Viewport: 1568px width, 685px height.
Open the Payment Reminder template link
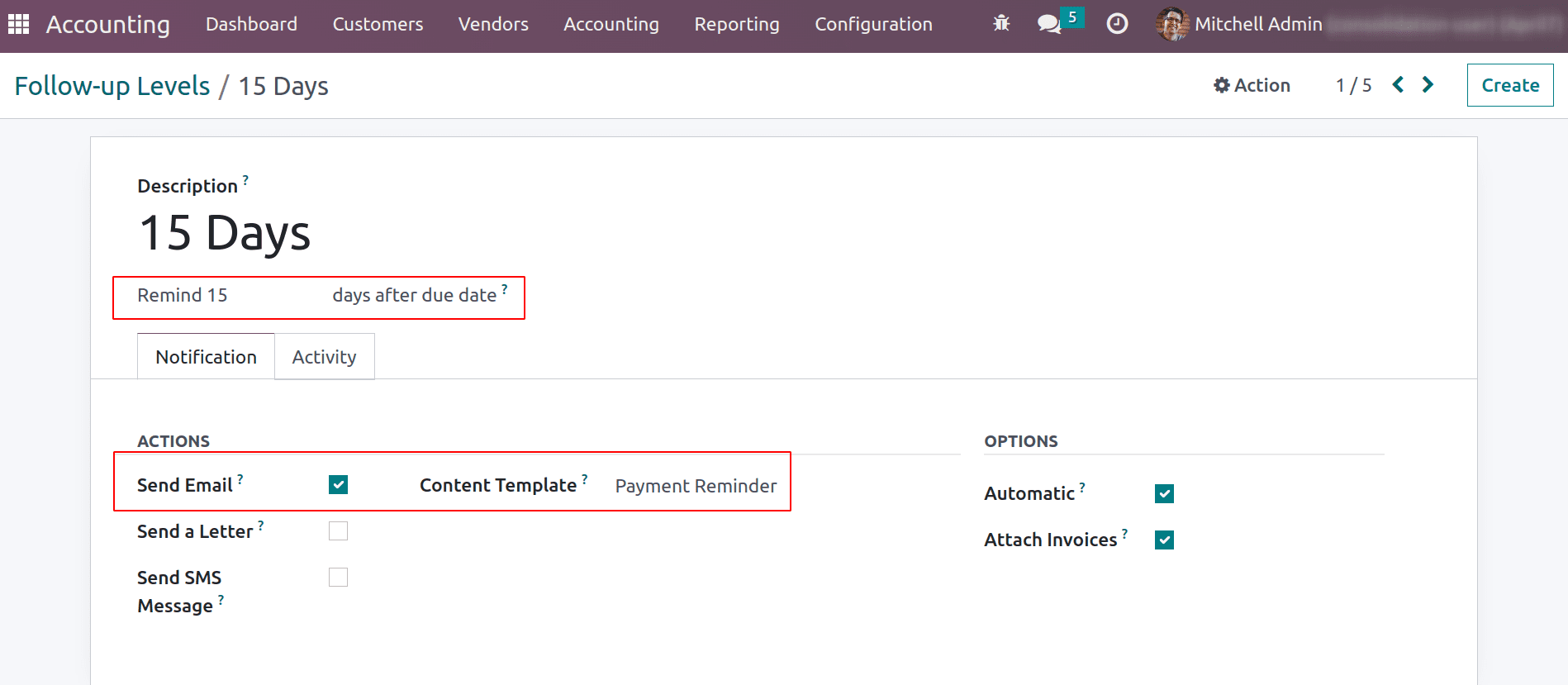click(x=696, y=486)
